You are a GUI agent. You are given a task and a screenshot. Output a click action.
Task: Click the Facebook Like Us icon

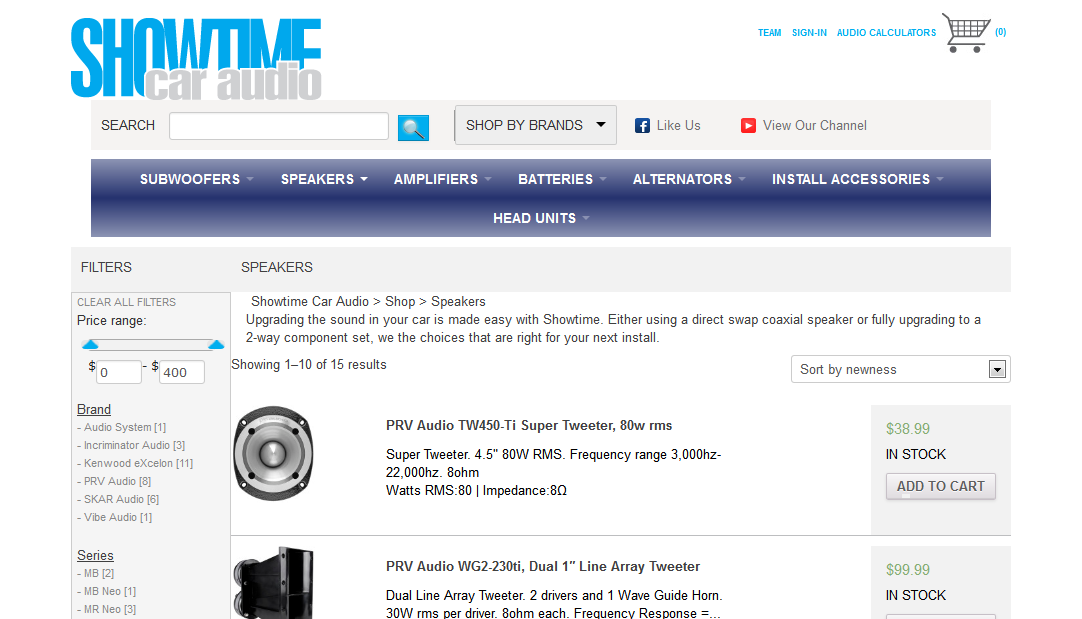pyautogui.click(x=642, y=126)
